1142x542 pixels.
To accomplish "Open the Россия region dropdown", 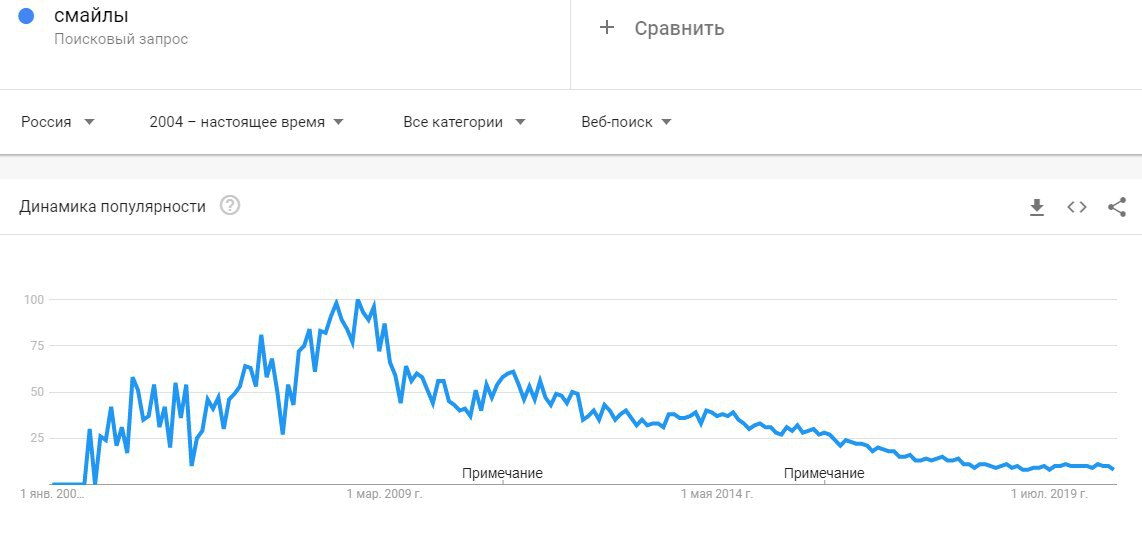I will pos(58,122).
